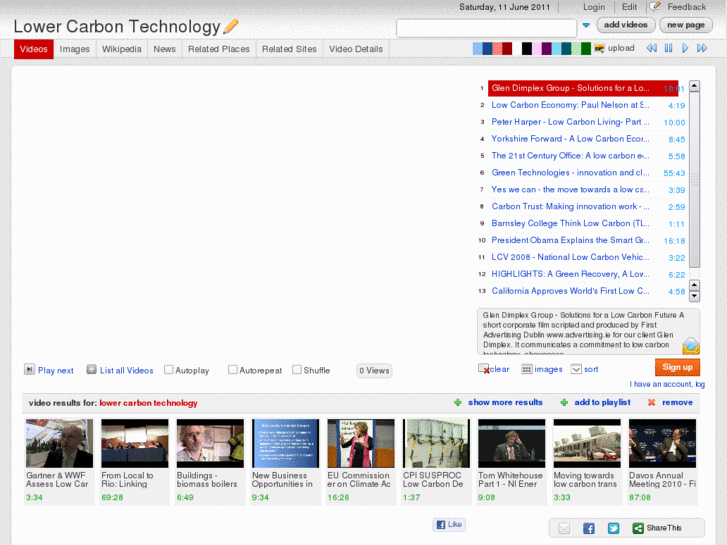Play California Approves World's First Low Carbon item
This screenshot has height=545, width=727.
tap(570, 291)
